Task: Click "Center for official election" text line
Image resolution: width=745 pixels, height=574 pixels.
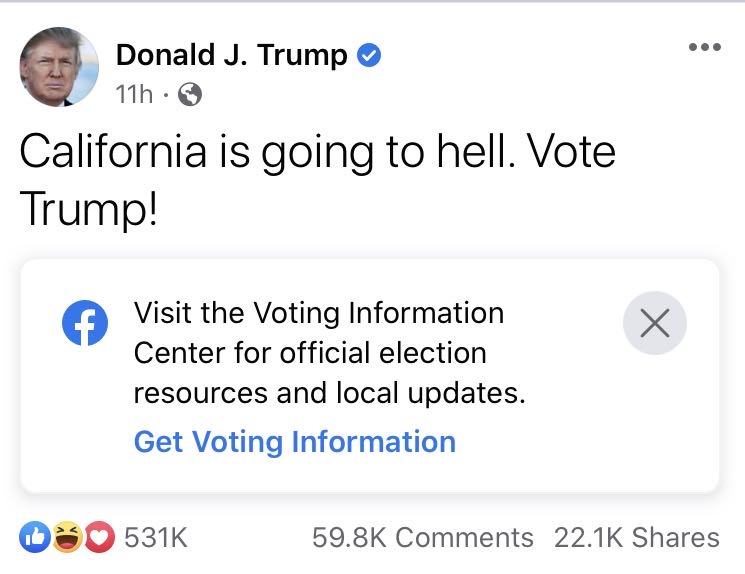Action: (x=310, y=353)
